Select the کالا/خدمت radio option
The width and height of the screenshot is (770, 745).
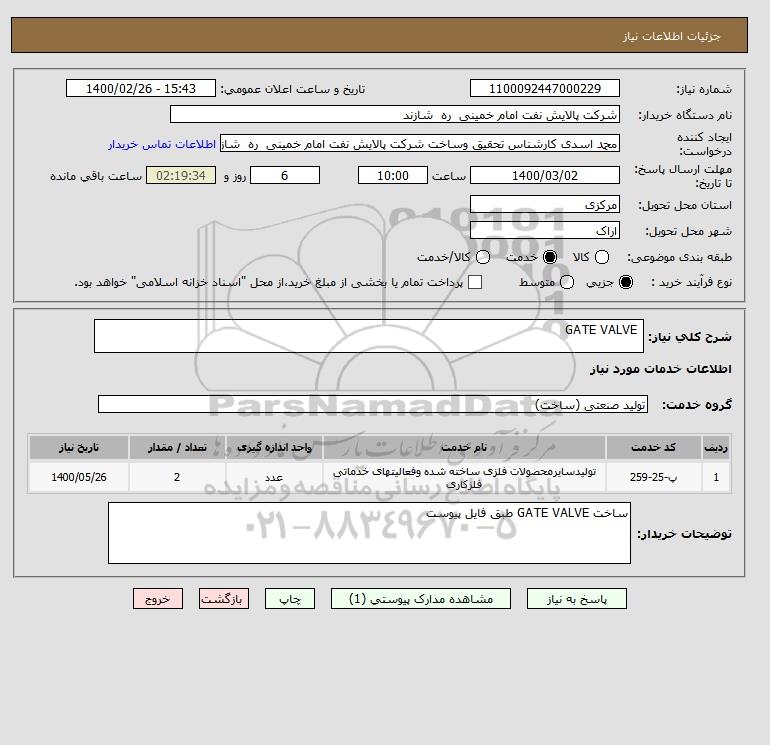point(483,257)
